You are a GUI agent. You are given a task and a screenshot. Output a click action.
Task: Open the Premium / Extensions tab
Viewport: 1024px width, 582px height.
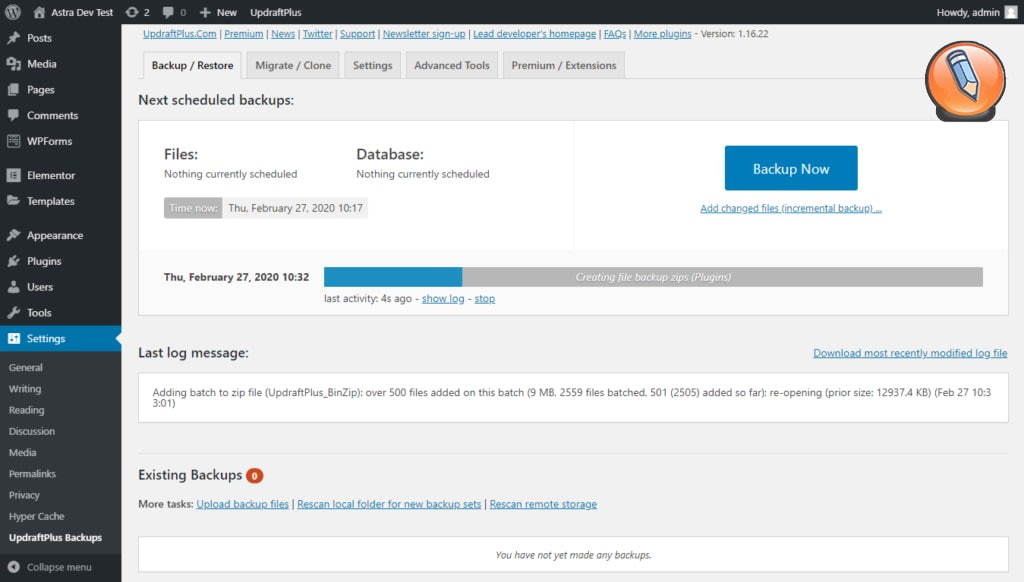click(x=564, y=65)
